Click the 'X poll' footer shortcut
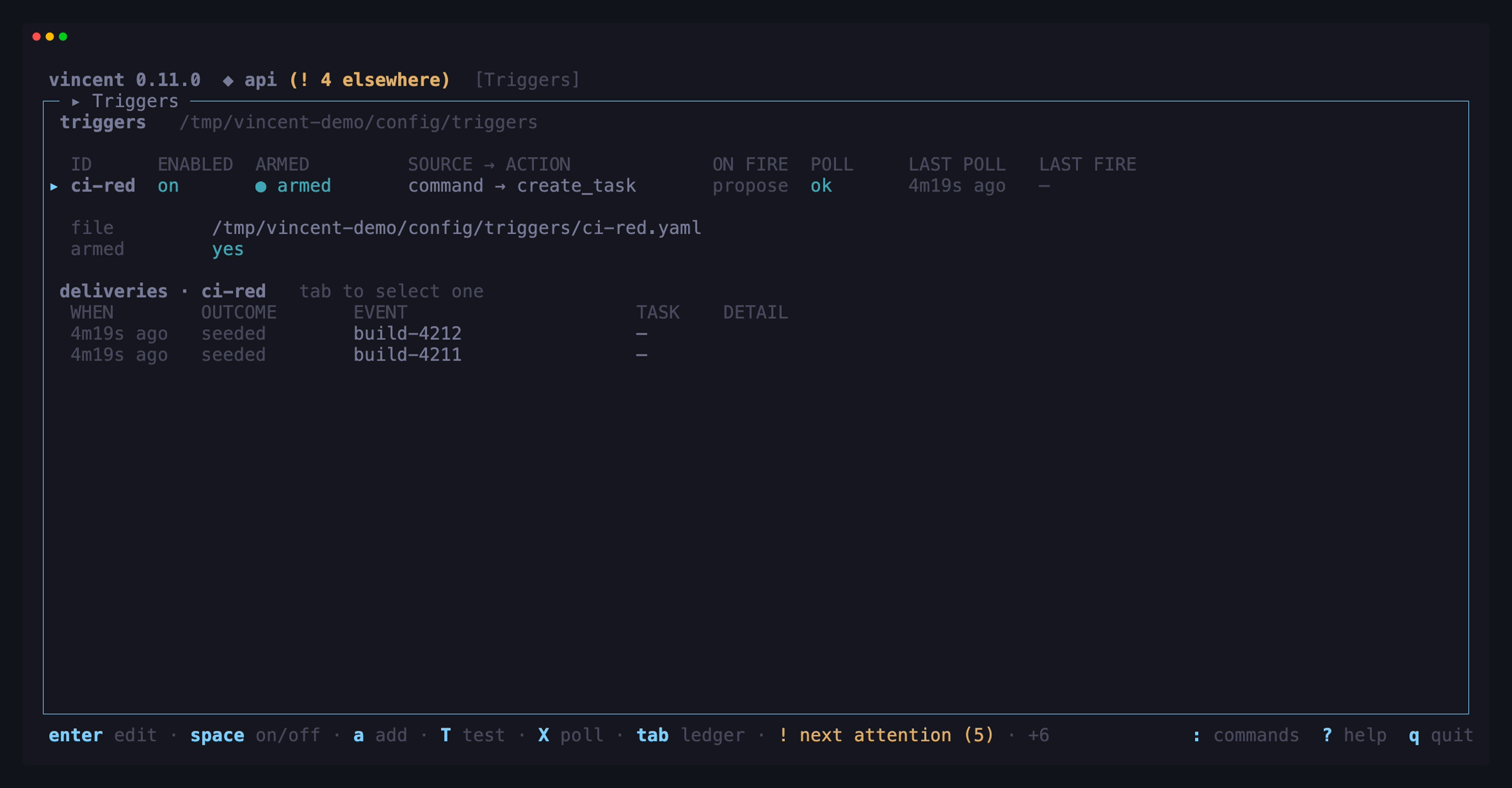This screenshot has width=1512, height=788. 571,735
